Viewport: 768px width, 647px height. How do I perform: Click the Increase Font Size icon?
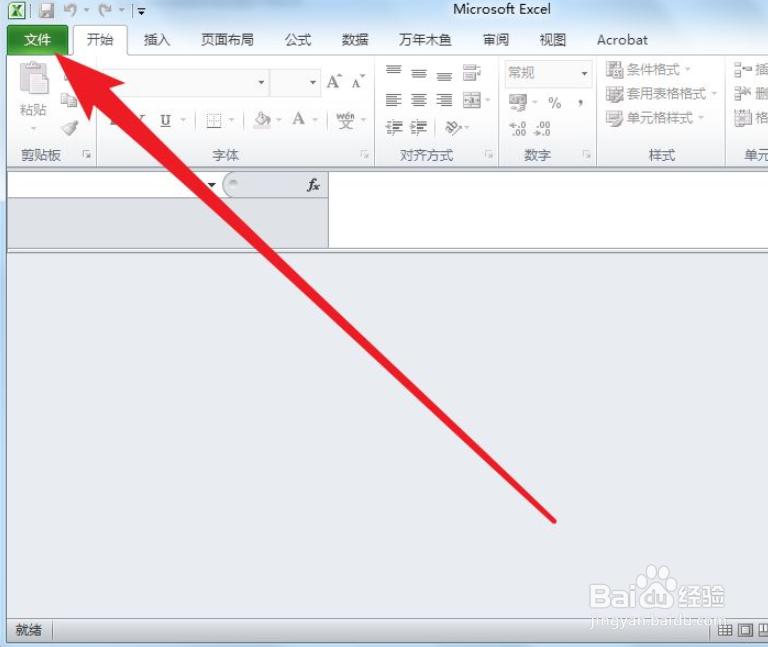[x=335, y=81]
